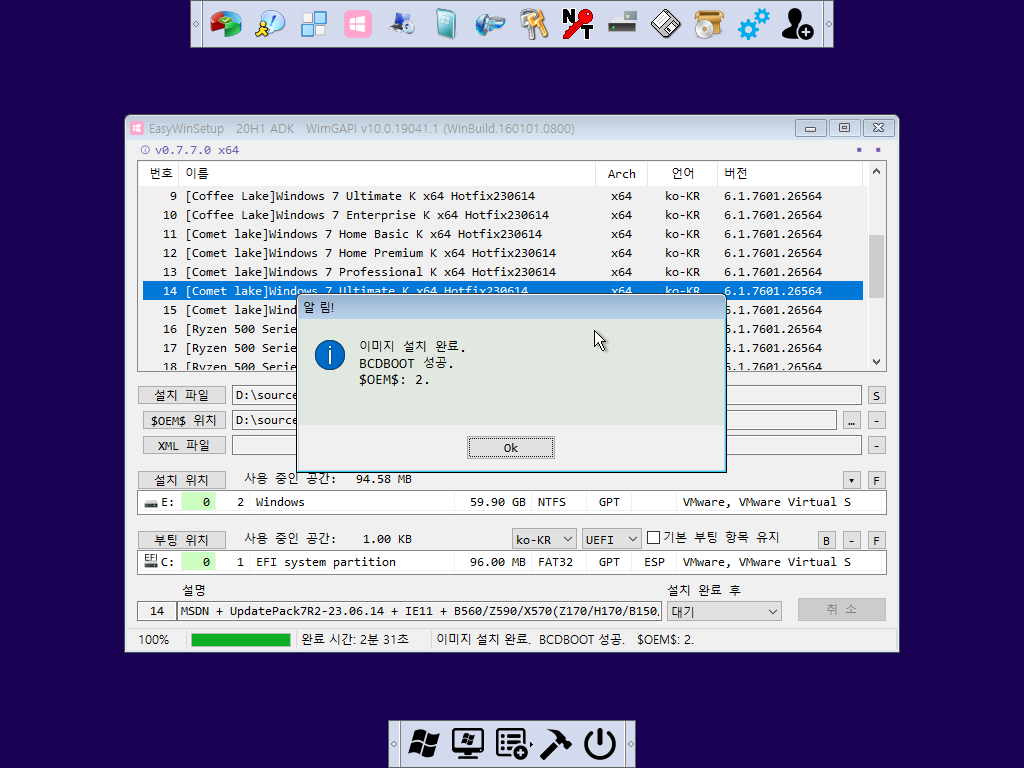Open the disk drive with chip icon

click(622, 24)
